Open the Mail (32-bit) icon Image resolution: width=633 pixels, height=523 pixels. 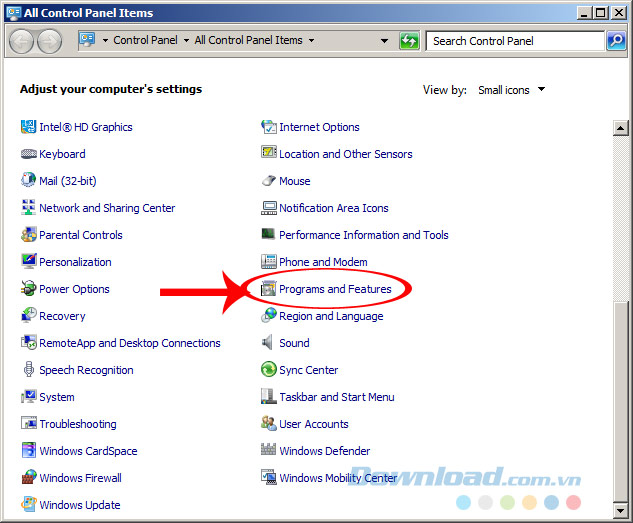tap(28, 180)
